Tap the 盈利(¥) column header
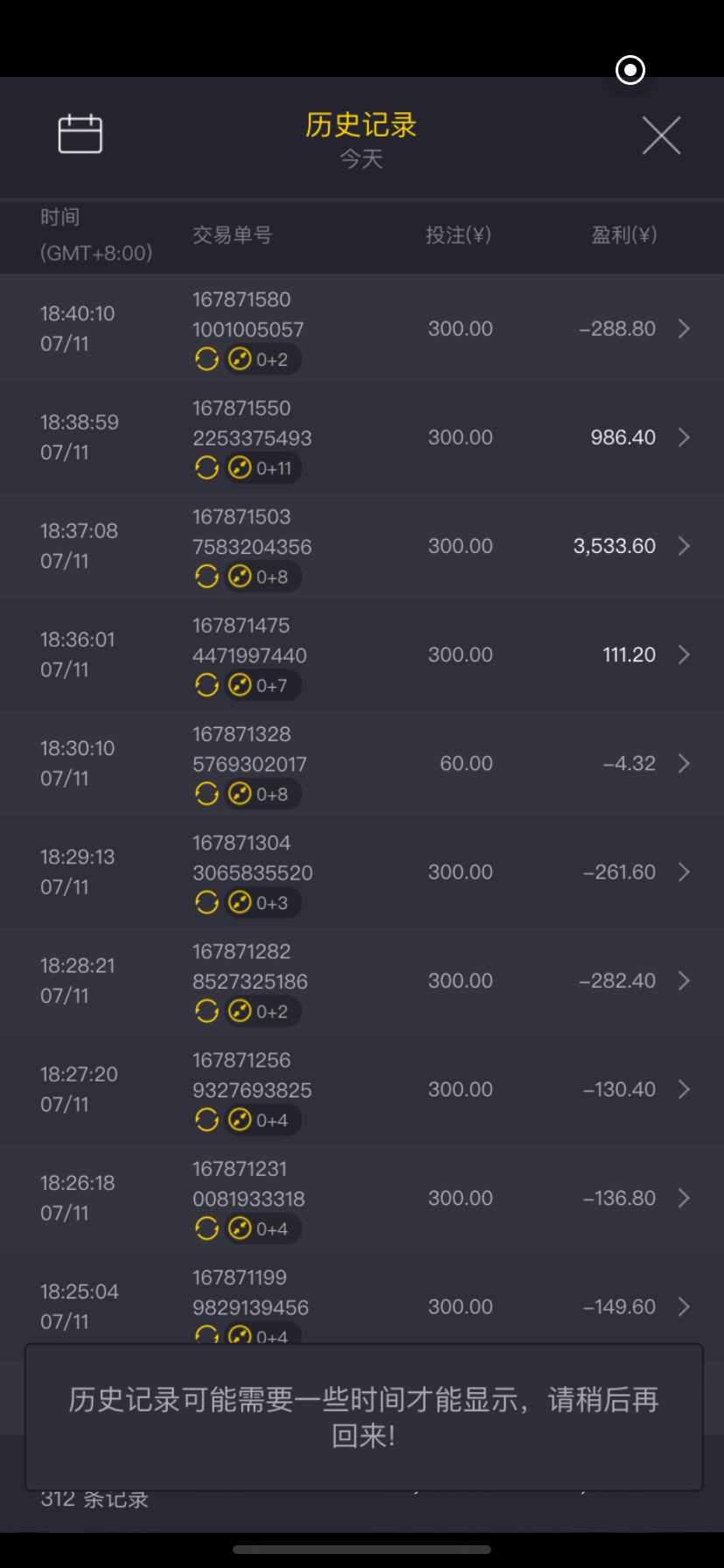This screenshot has width=724, height=1568. click(x=623, y=235)
